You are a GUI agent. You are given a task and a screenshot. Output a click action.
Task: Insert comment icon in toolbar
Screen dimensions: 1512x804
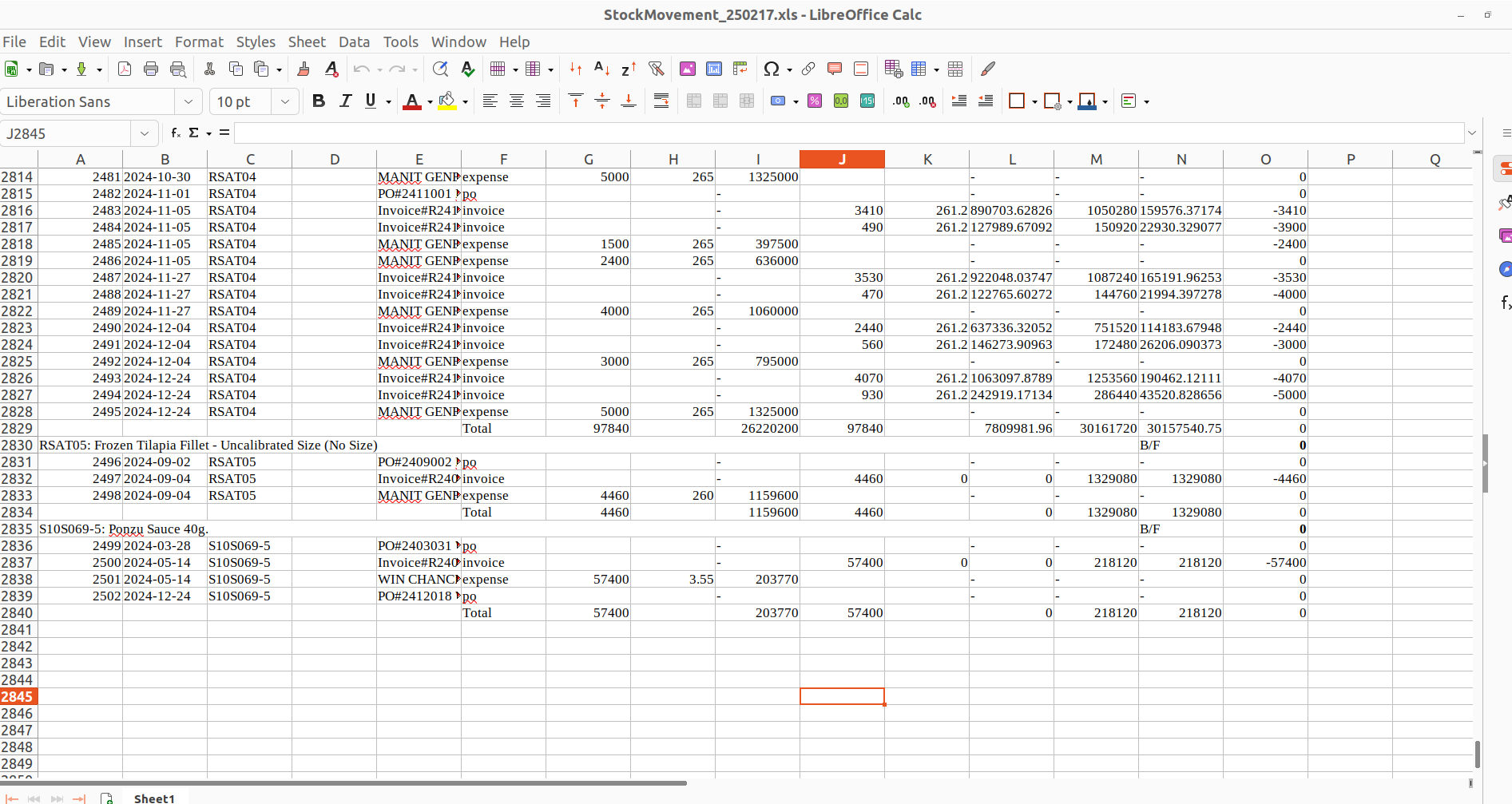click(x=835, y=69)
